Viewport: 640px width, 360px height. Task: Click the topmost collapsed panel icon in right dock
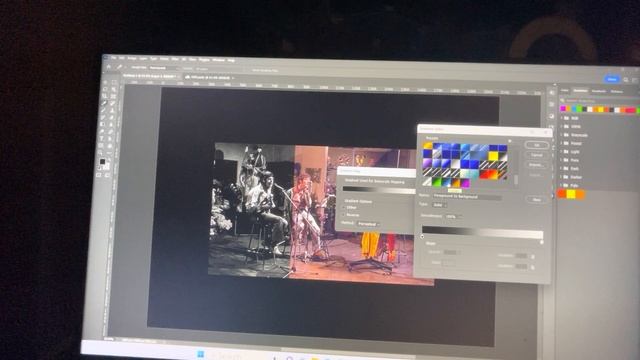pos(551,93)
